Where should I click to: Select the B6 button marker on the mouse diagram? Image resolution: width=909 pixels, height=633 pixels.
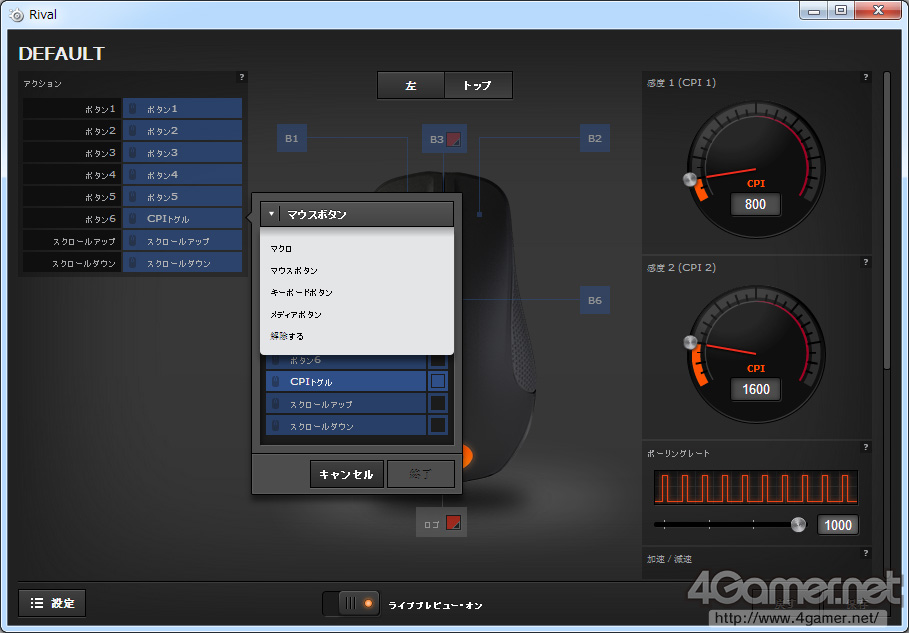[x=595, y=300]
